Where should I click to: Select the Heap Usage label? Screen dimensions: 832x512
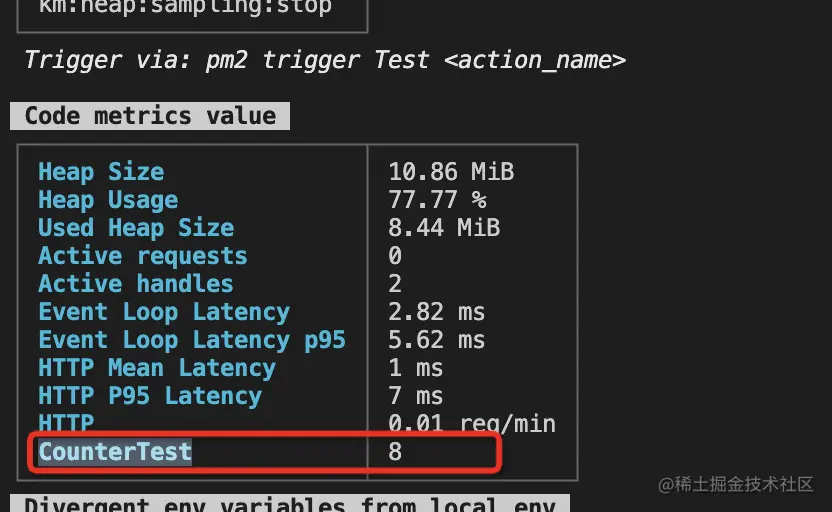(x=108, y=200)
